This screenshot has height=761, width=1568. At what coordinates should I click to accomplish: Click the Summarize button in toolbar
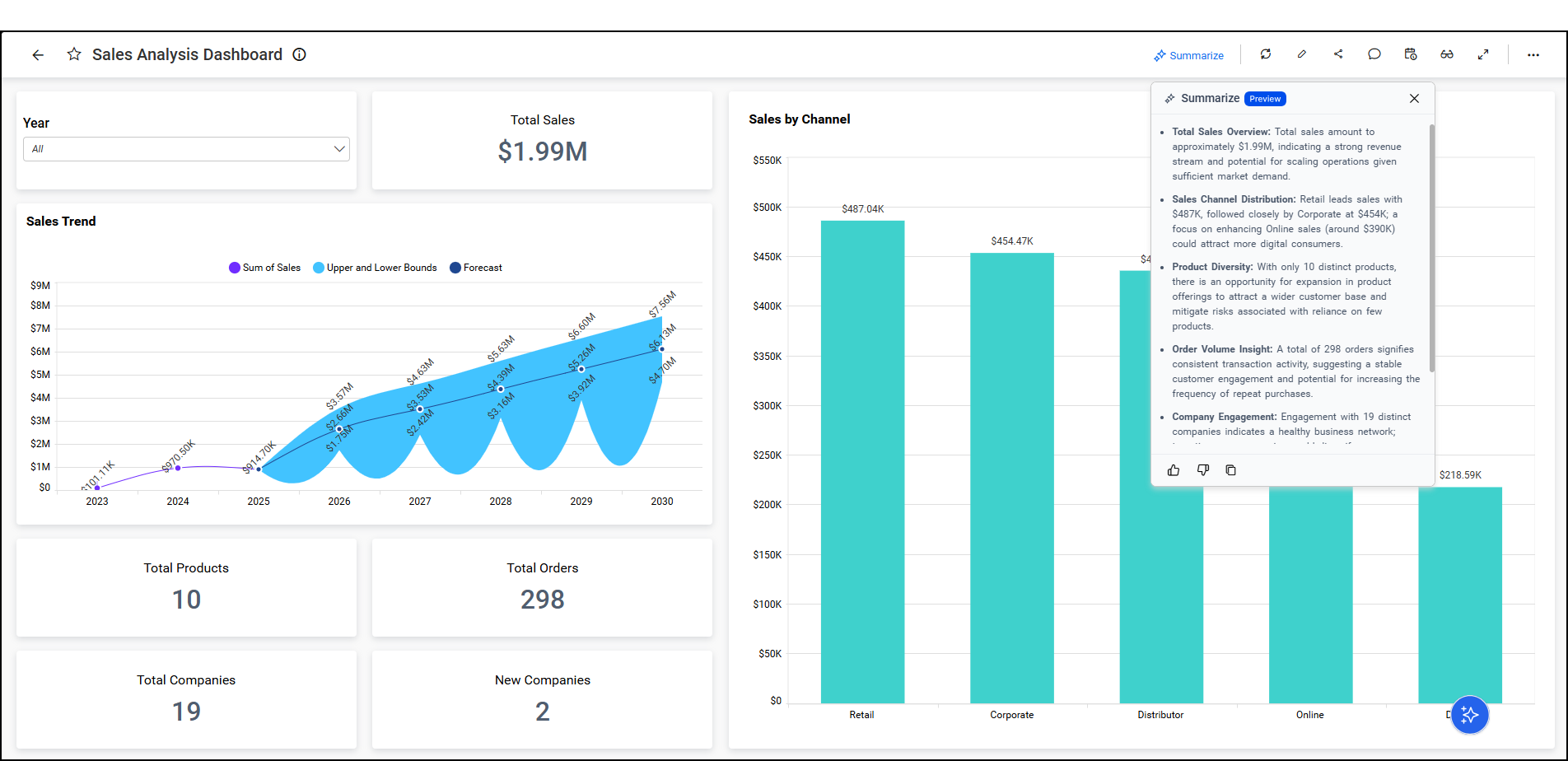[1188, 55]
